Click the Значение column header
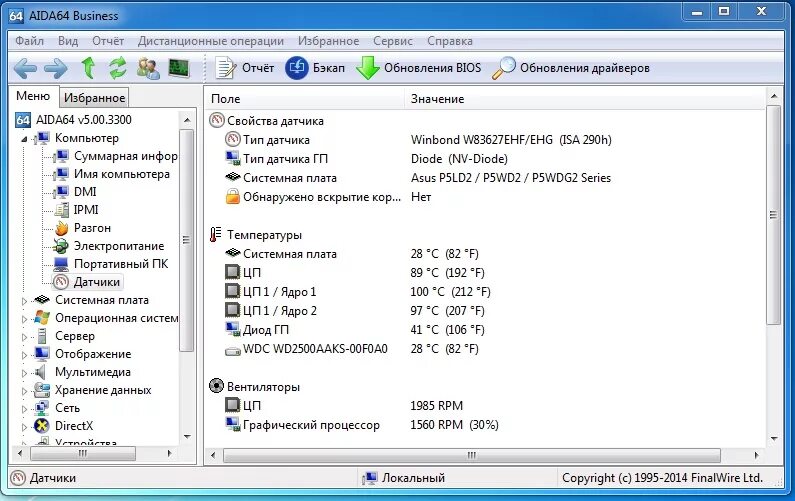Viewport: 795px width, 501px height. click(585, 99)
